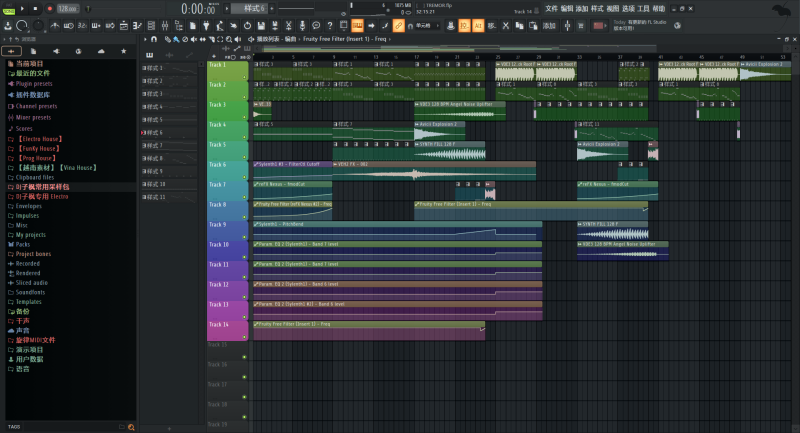This screenshot has width=800, height=433.
Task: Open the 文件 menu
Action: click(x=551, y=8)
